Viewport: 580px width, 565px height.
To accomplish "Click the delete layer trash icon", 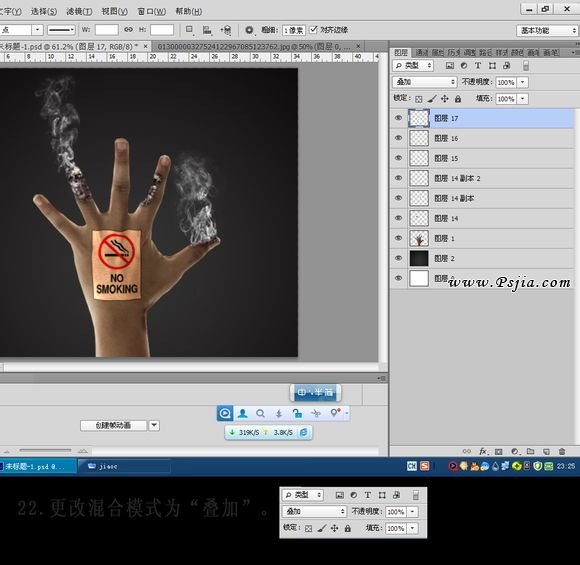I will pos(562,451).
